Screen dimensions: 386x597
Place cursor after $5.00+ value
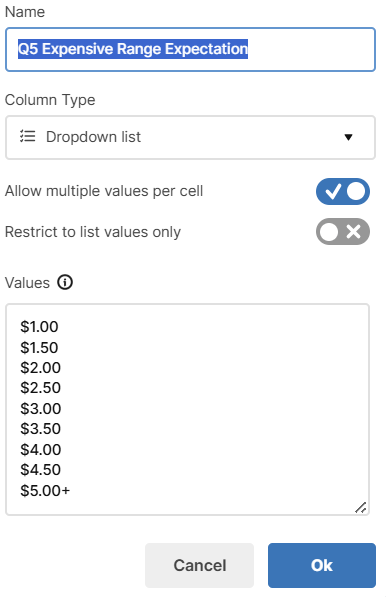pyautogui.click(x=71, y=491)
